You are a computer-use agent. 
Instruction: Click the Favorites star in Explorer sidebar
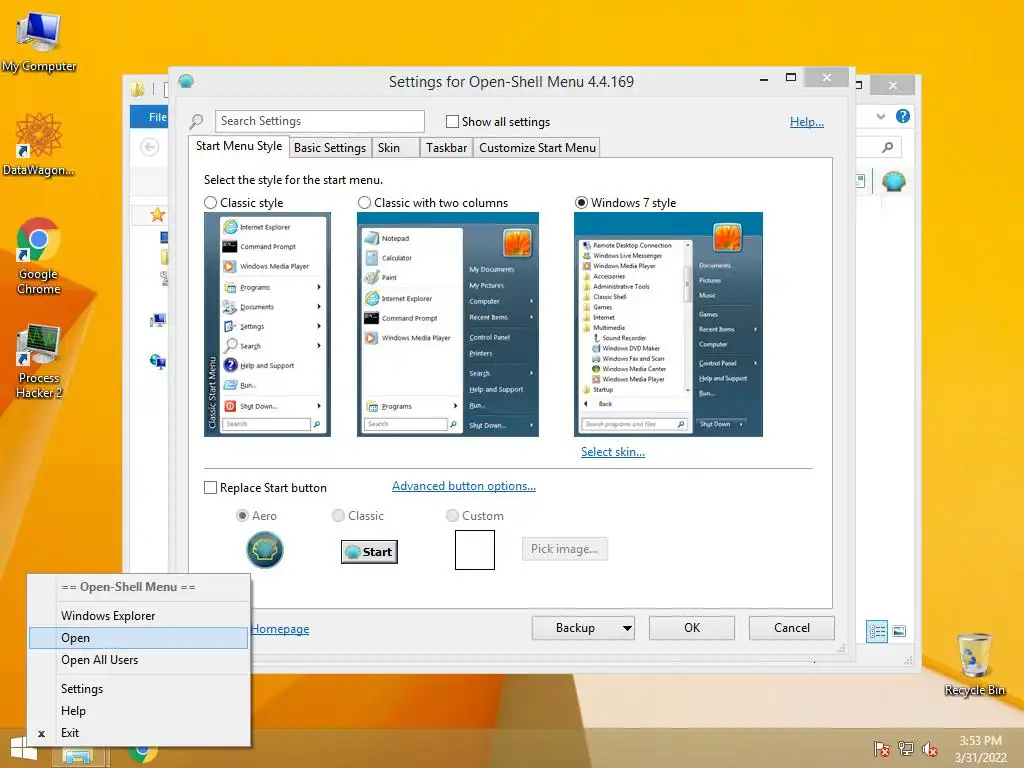coord(157,214)
